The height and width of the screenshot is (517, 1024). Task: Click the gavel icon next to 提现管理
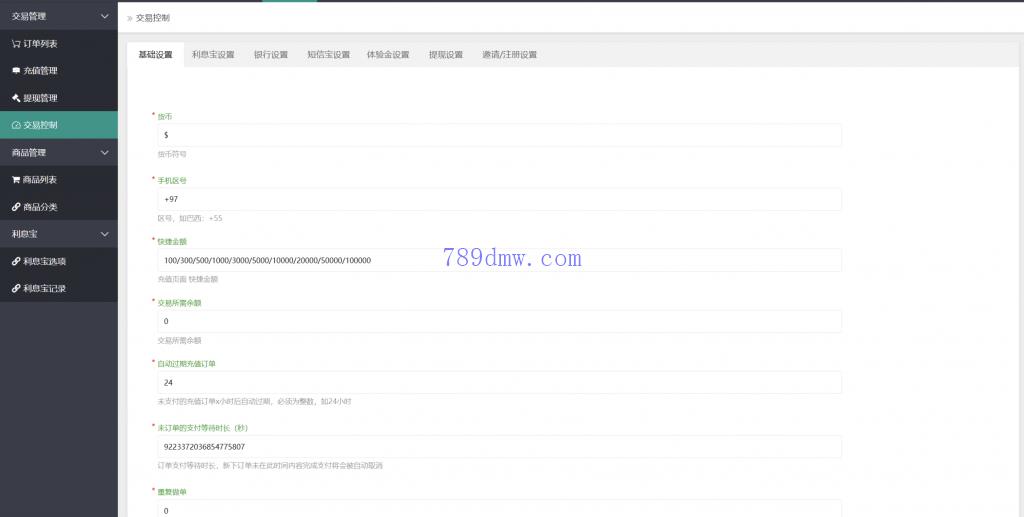(15, 98)
